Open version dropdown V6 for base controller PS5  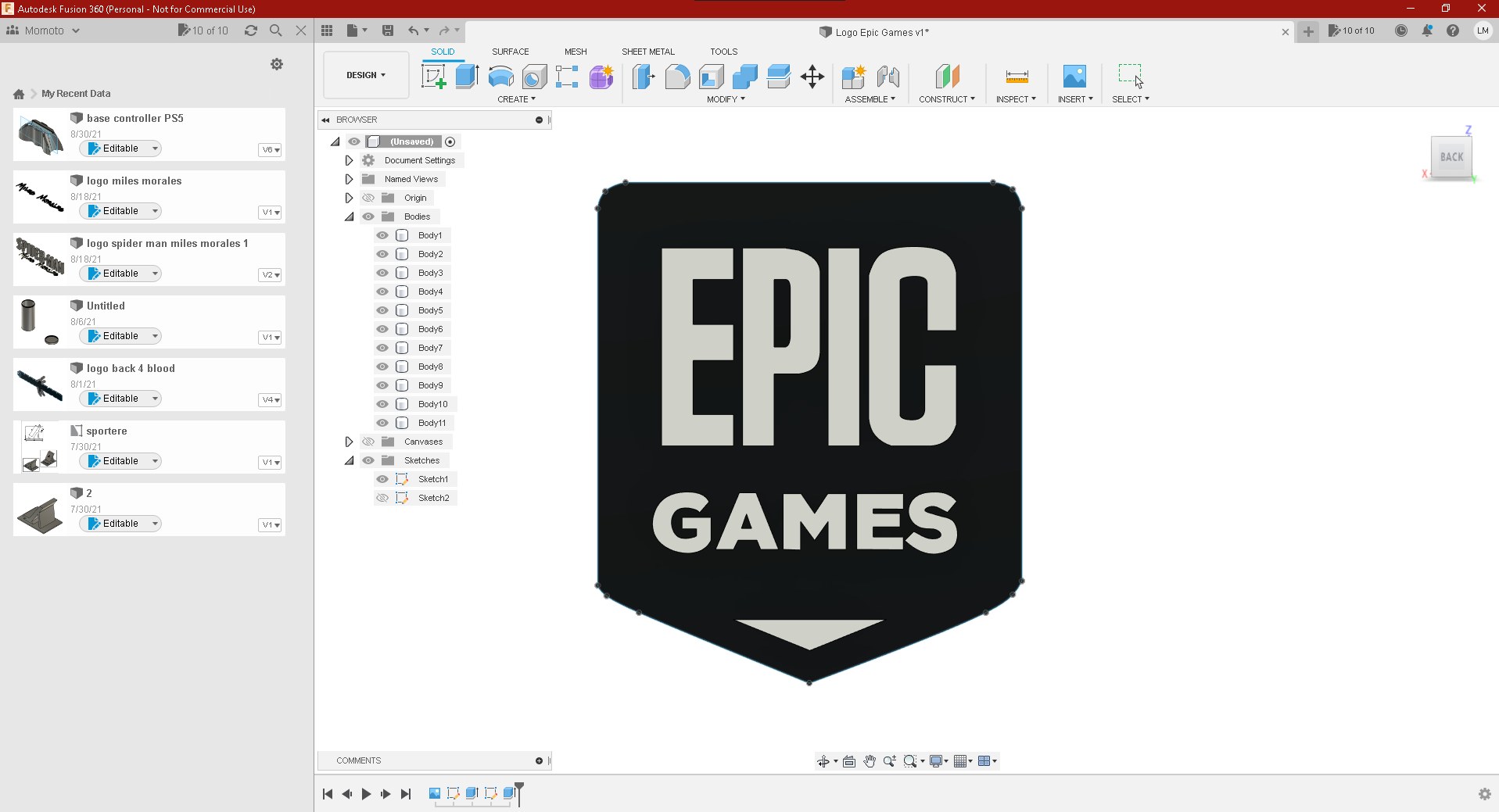click(x=270, y=149)
